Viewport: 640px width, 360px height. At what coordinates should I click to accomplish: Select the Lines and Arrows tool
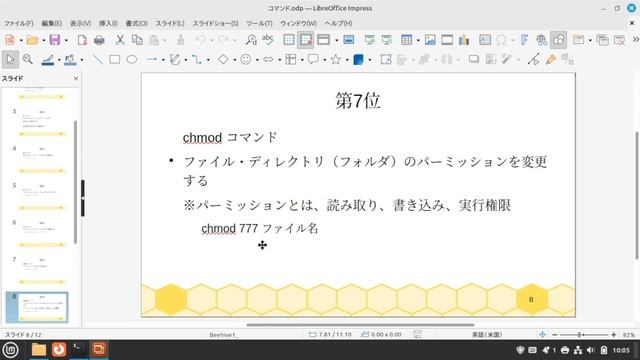tap(152, 60)
